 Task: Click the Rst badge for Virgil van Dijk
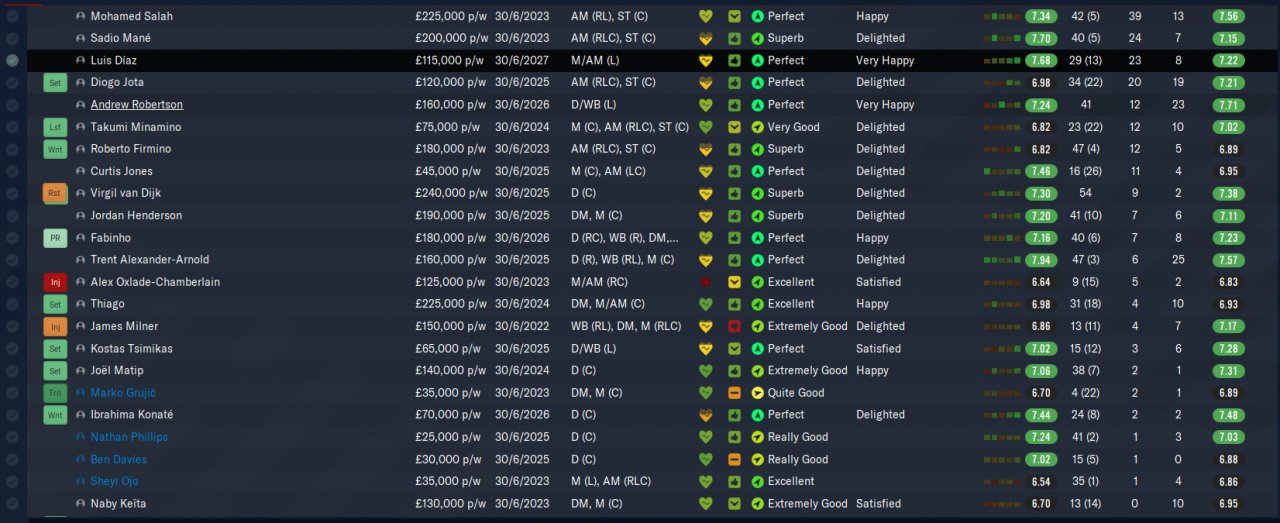coord(55,193)
